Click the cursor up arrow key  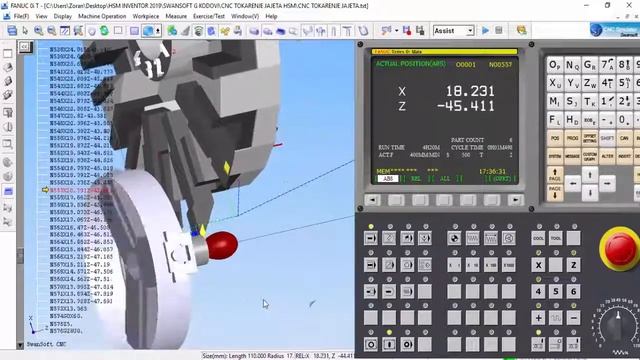tap(590, 175)
